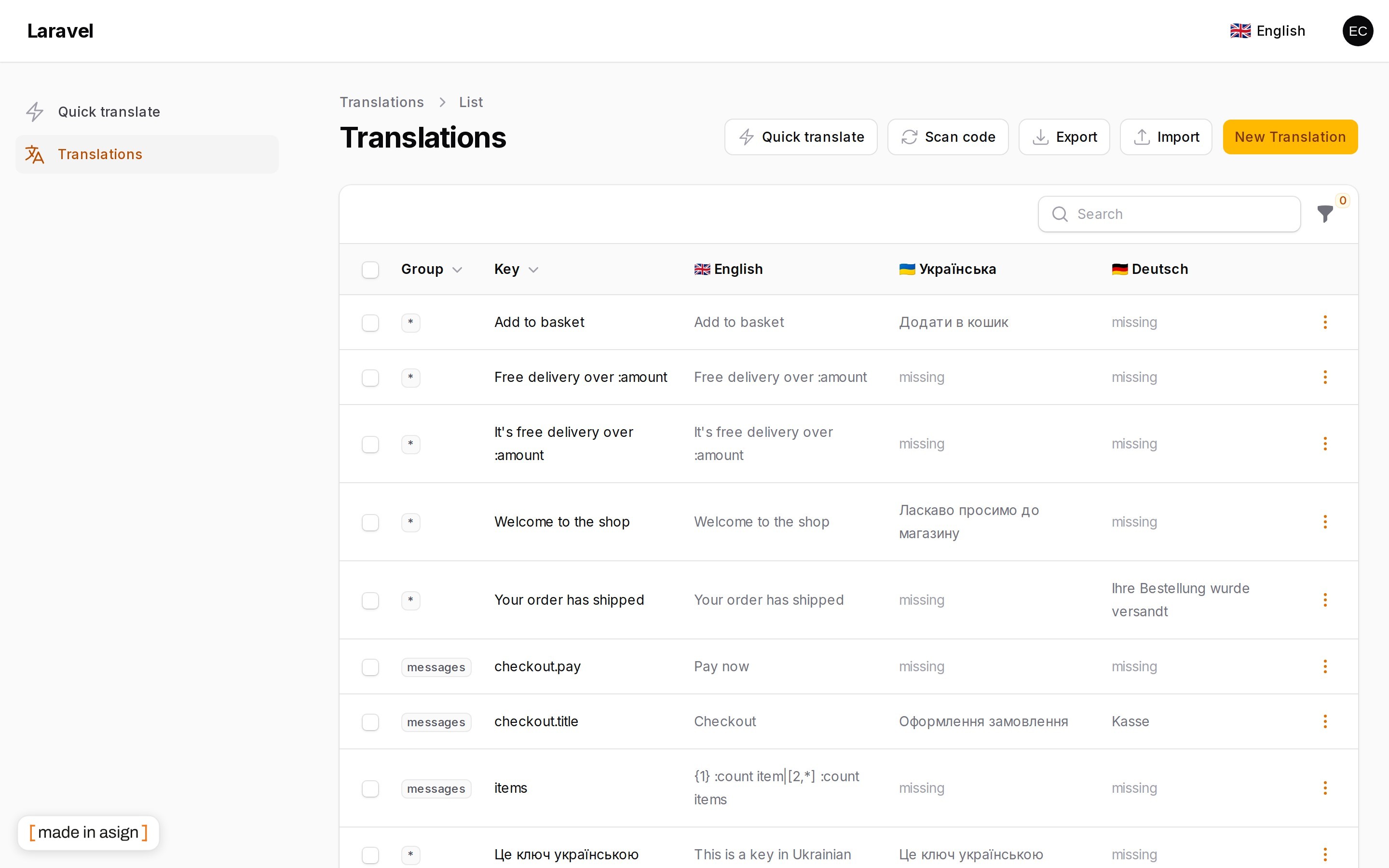Viewport: 1389px width, 868px height.
Task: Click the Import button
Action: click(1166, 137)
